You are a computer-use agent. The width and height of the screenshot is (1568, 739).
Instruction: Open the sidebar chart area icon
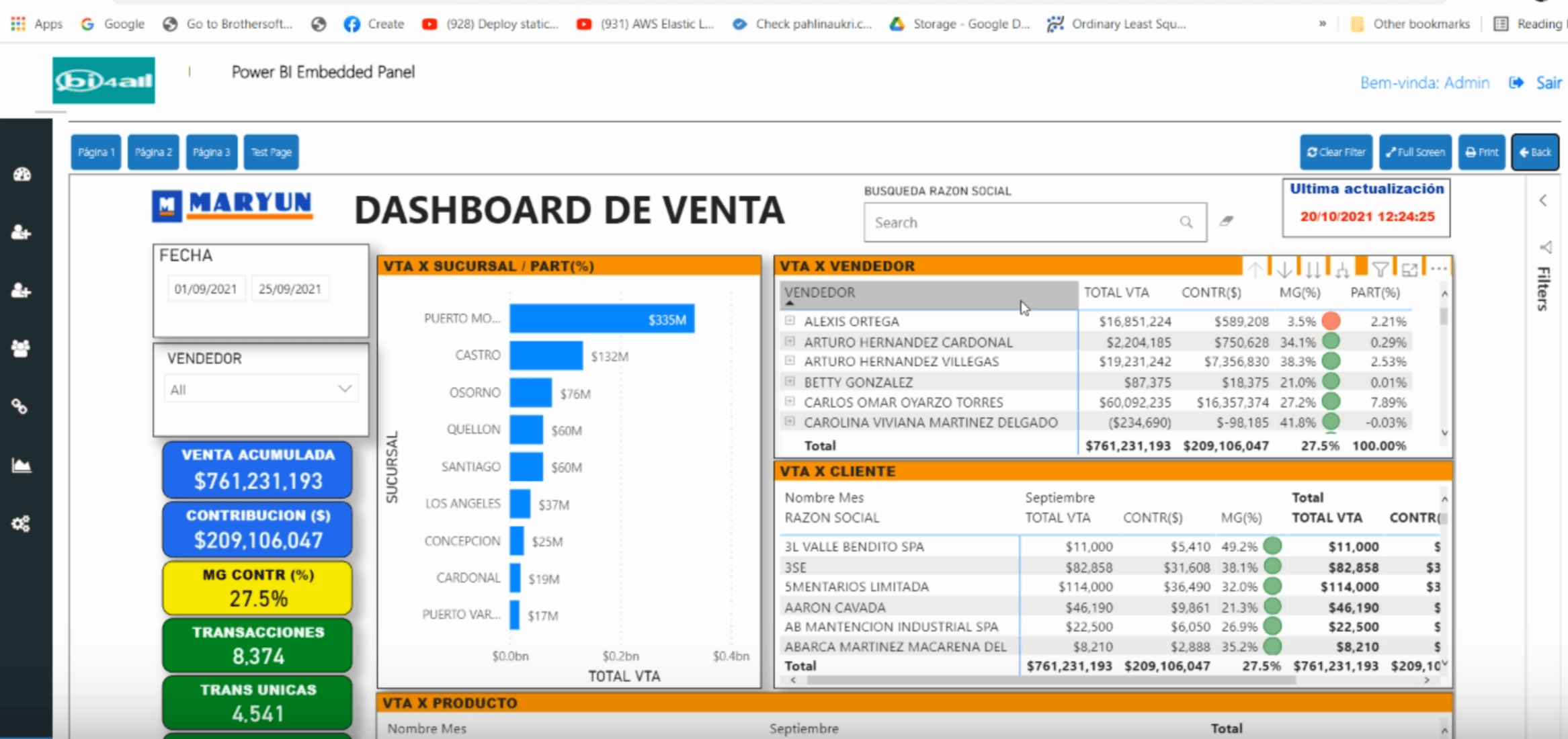22,465
